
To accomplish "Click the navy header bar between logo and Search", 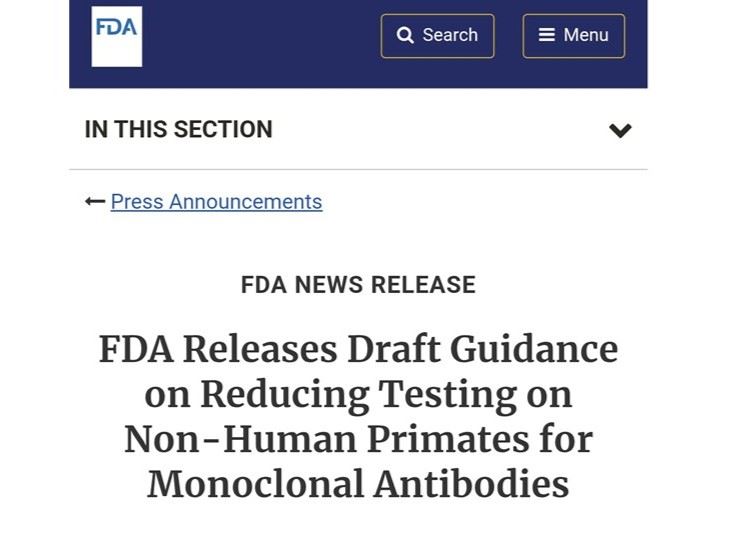I will [x=260, y=40].
